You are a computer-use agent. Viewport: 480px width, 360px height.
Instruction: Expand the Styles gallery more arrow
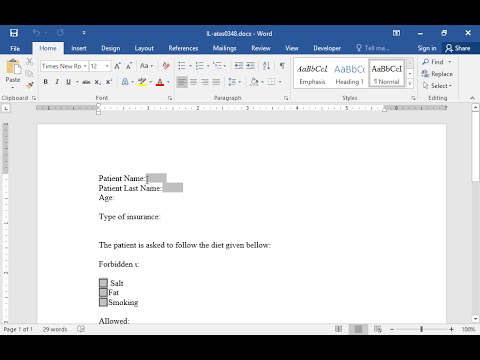coord(410,83)
